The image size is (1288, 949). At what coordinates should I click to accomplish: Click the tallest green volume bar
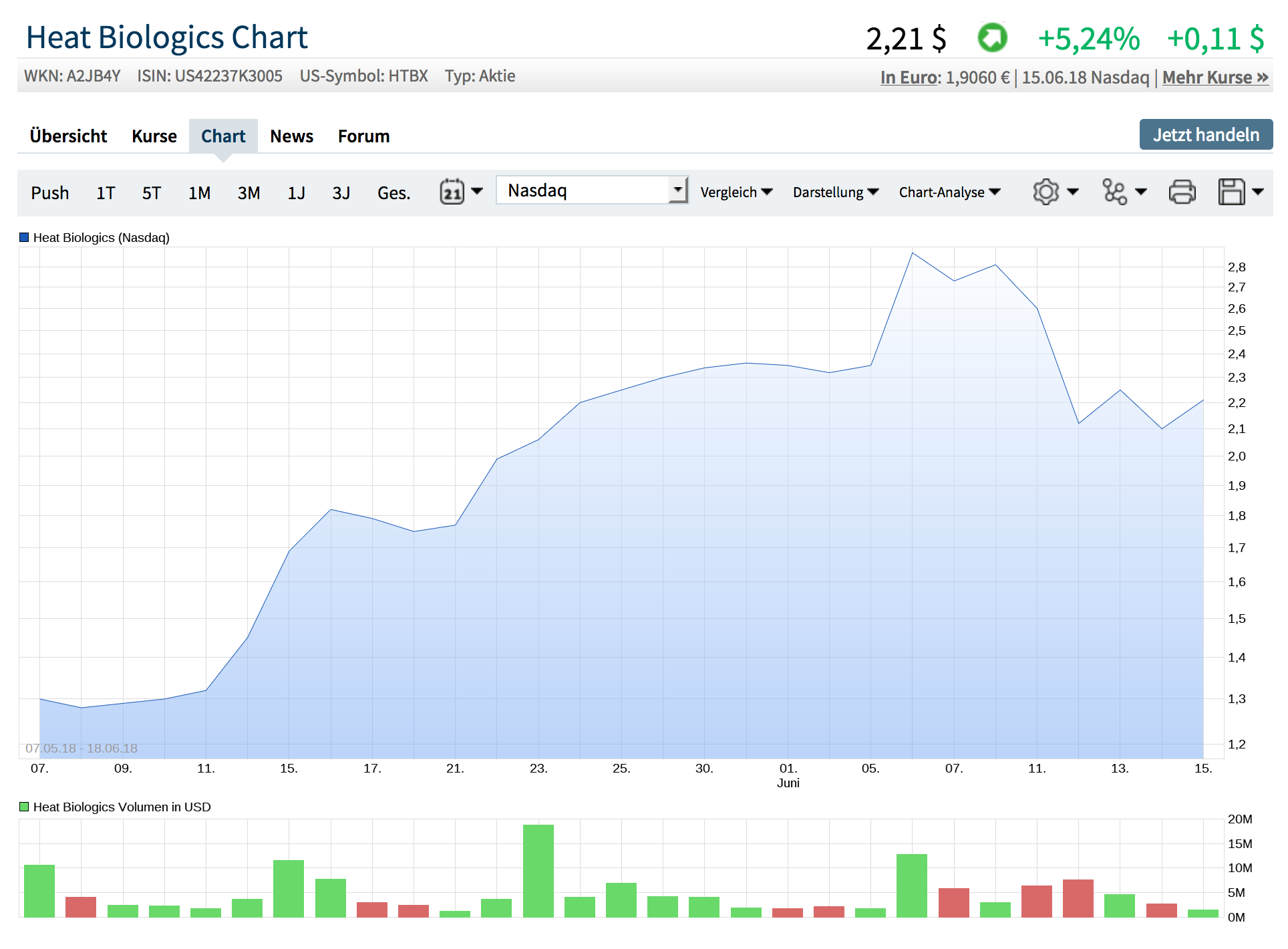point(538,870)
